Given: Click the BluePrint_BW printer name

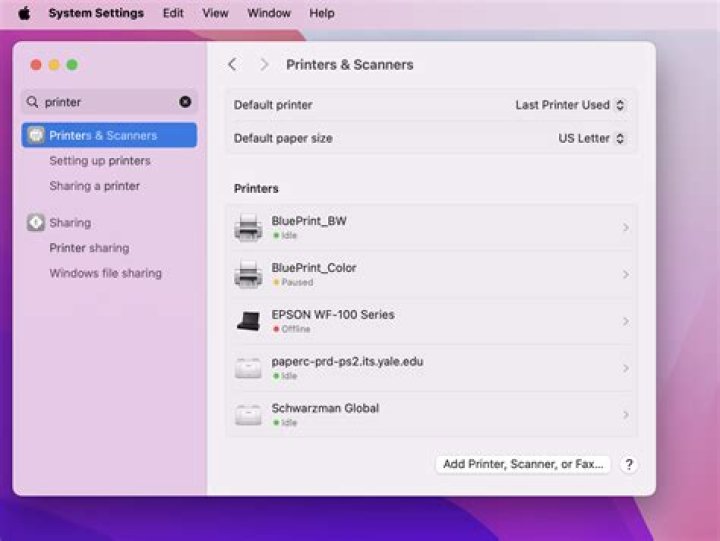Looking at the screenshot, I should pyautogui.click(x=309, y=221).
